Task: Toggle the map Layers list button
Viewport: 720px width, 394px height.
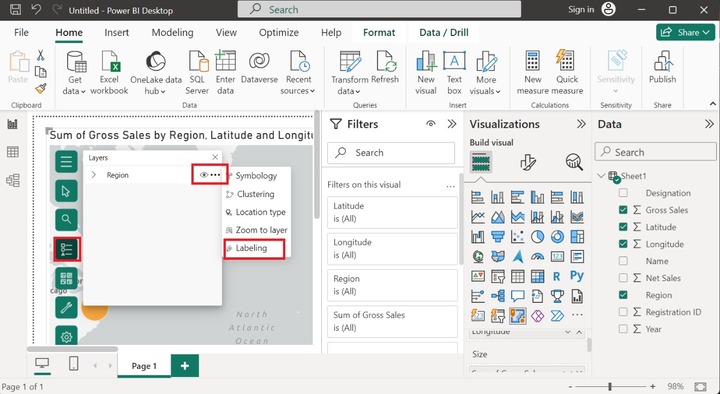Action: [x=67, y=249]
